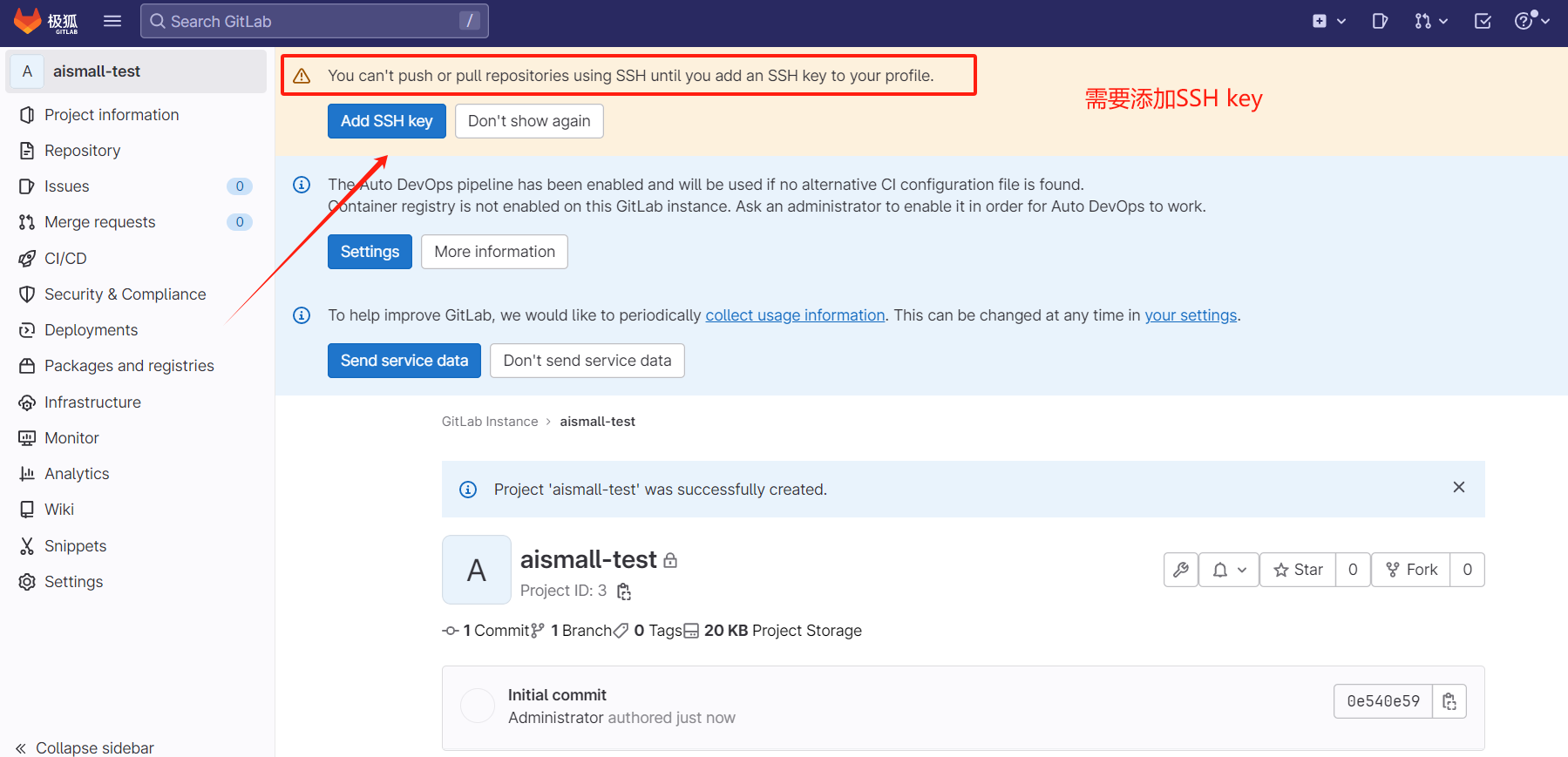The width and height of the screenshot is (1568, 757).
Task: Click Don't show again button
Action: [x=529, y=121]
